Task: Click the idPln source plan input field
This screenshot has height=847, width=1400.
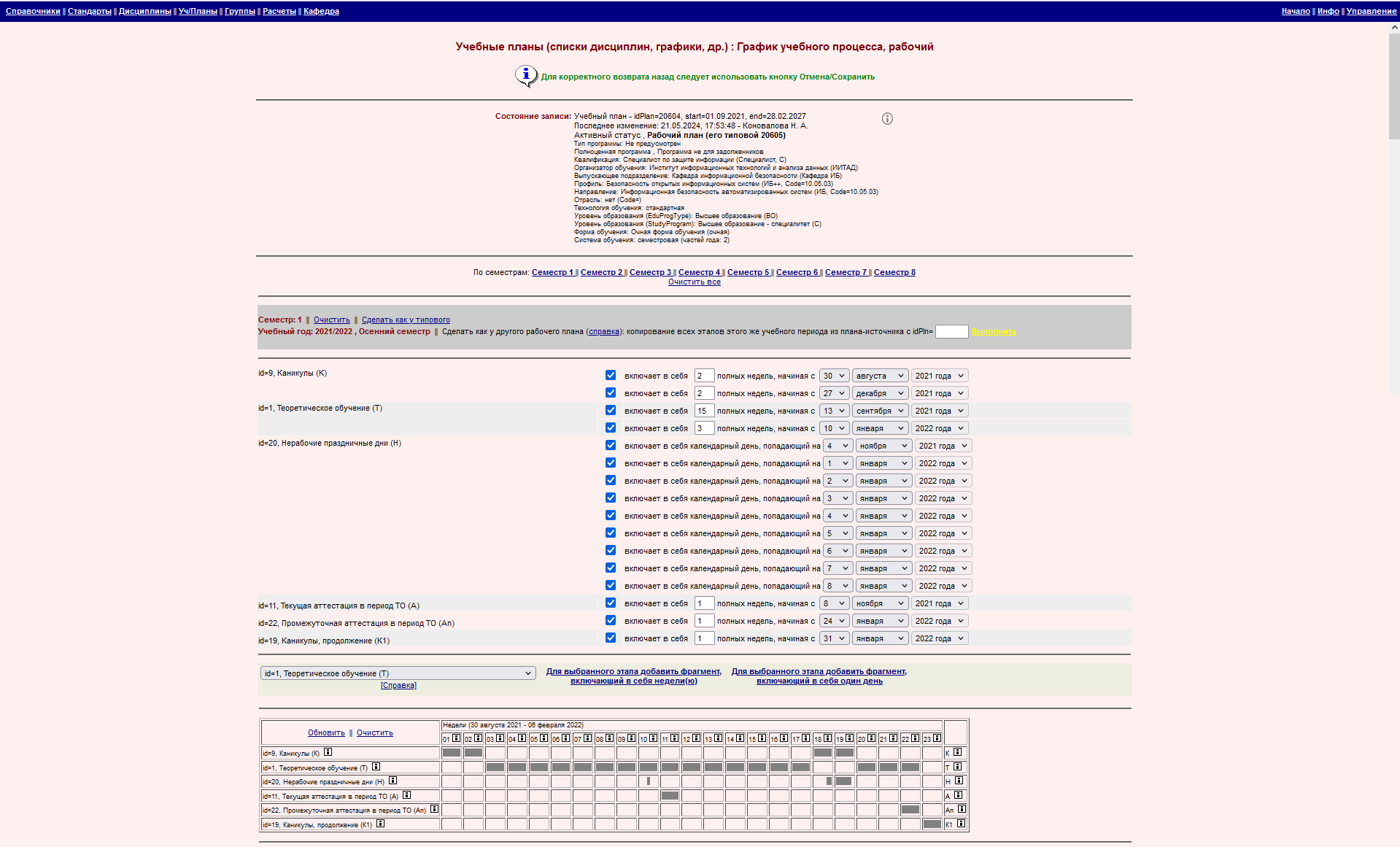Action: tap(951, 331)
